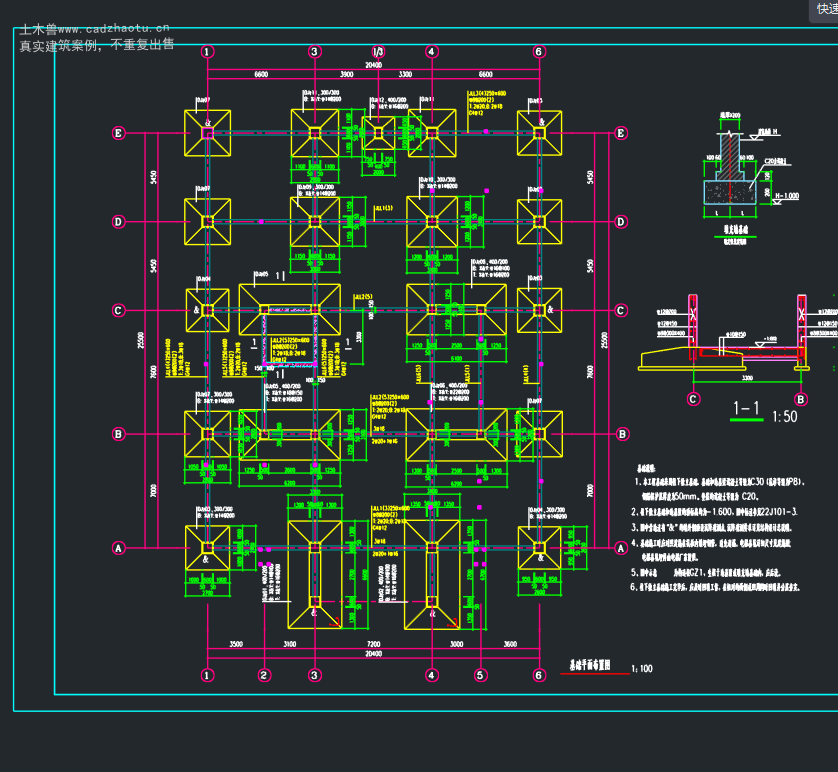Click the axis 6 bubble above the plan
Viewport: 838px width, 772px height.
539,51
